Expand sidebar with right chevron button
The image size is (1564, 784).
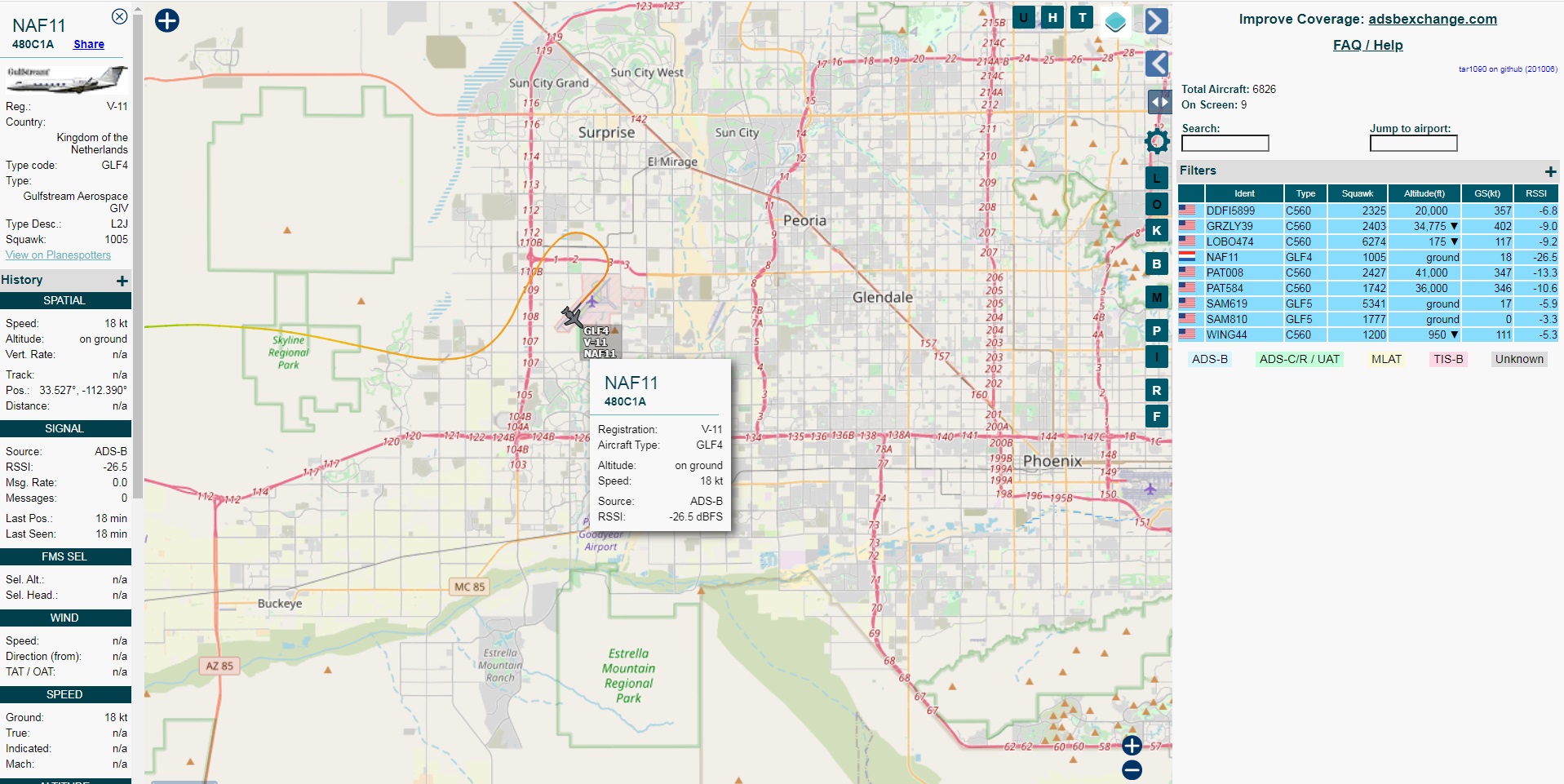[x=1157, y=20]
